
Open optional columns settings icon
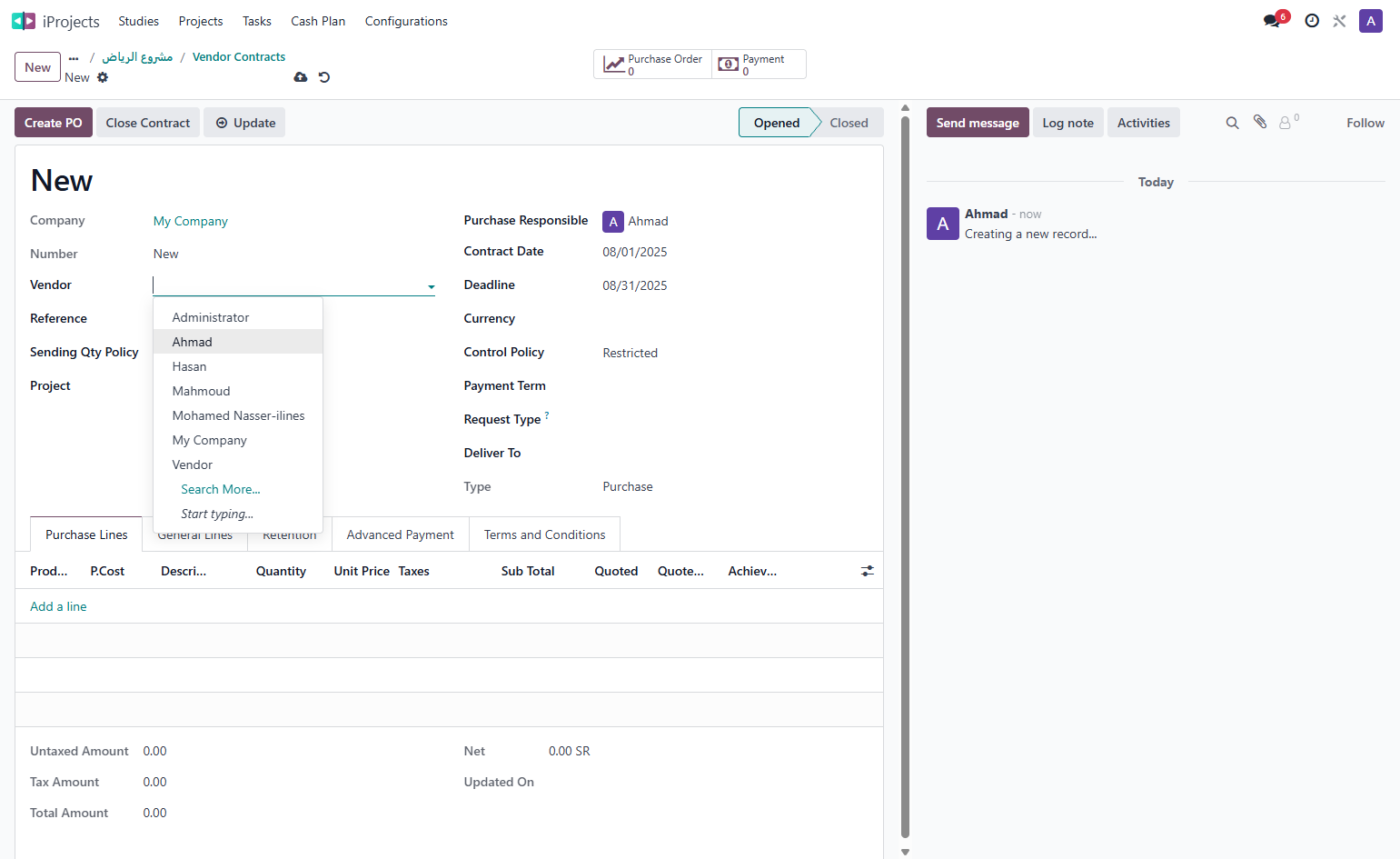(868, 571)
